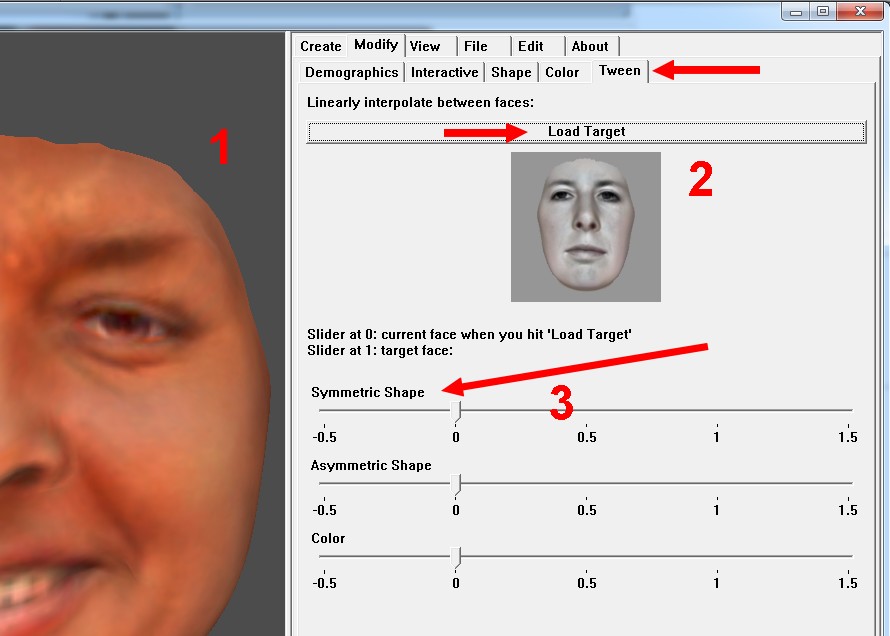Image resolution: width=890 pixels, height=636 pixels.
Task: Go to the Edit tab
Action: click(538, 47)
